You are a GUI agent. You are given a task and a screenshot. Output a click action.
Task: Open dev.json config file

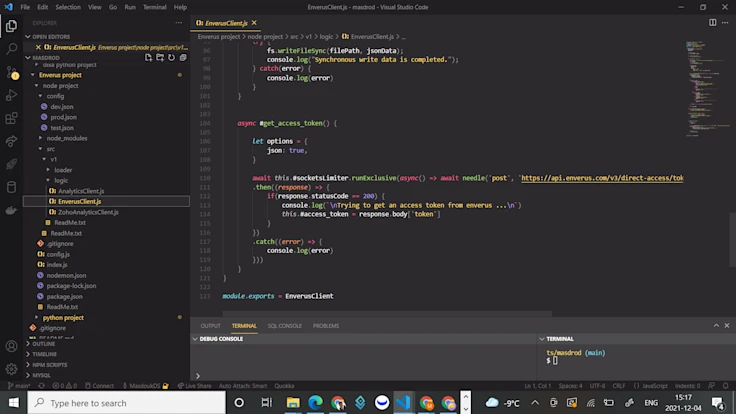pyautogui.click(x=61, y=107)
